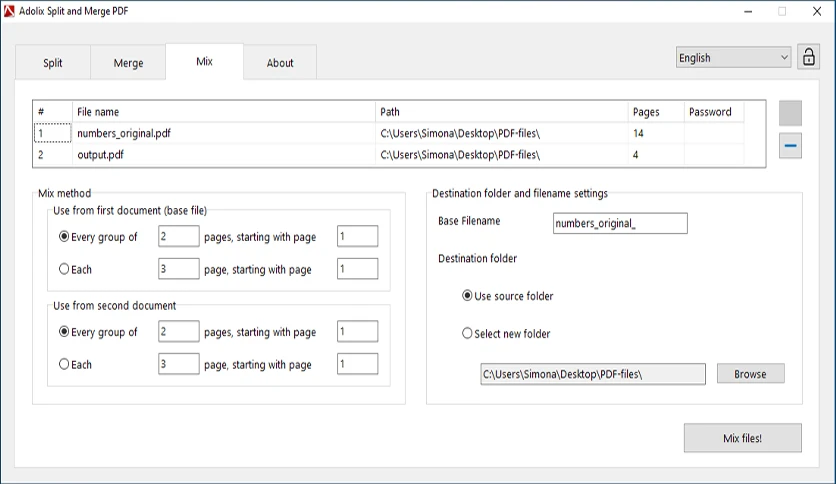Click the Base Filename input field

point(620,223)
